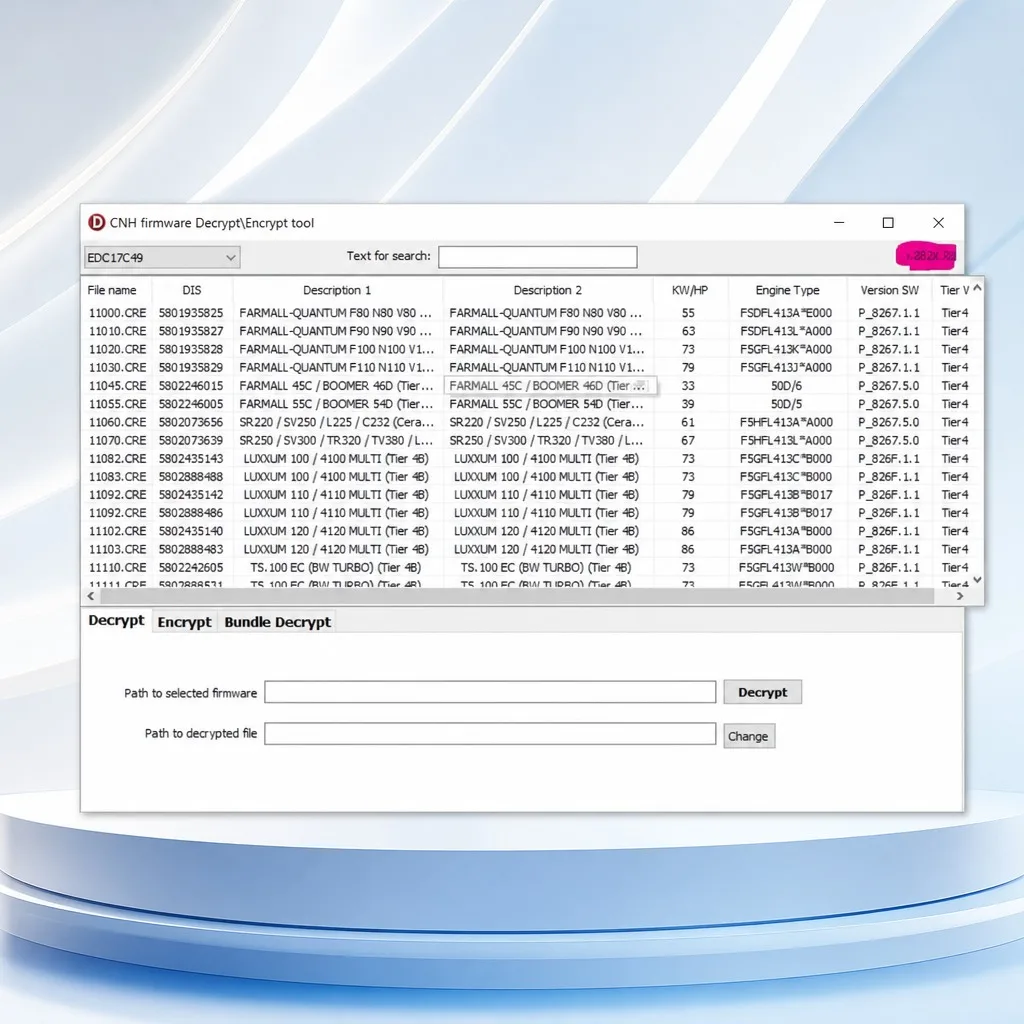Click the table scroll down arrow
Screen dimensions: 1024x1024
tap(977, 580)
